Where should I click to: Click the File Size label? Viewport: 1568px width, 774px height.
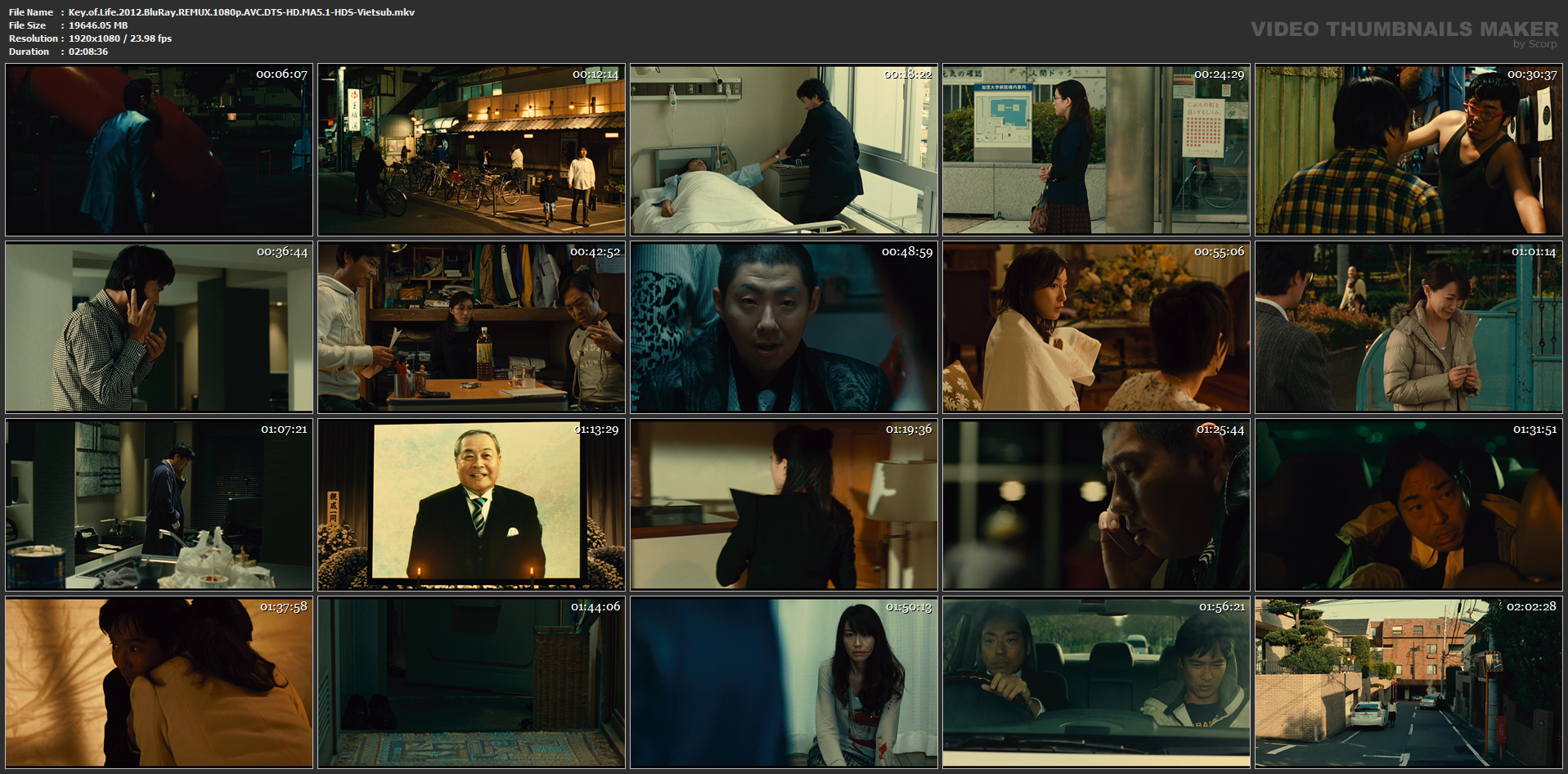click(x=27, y=25)
